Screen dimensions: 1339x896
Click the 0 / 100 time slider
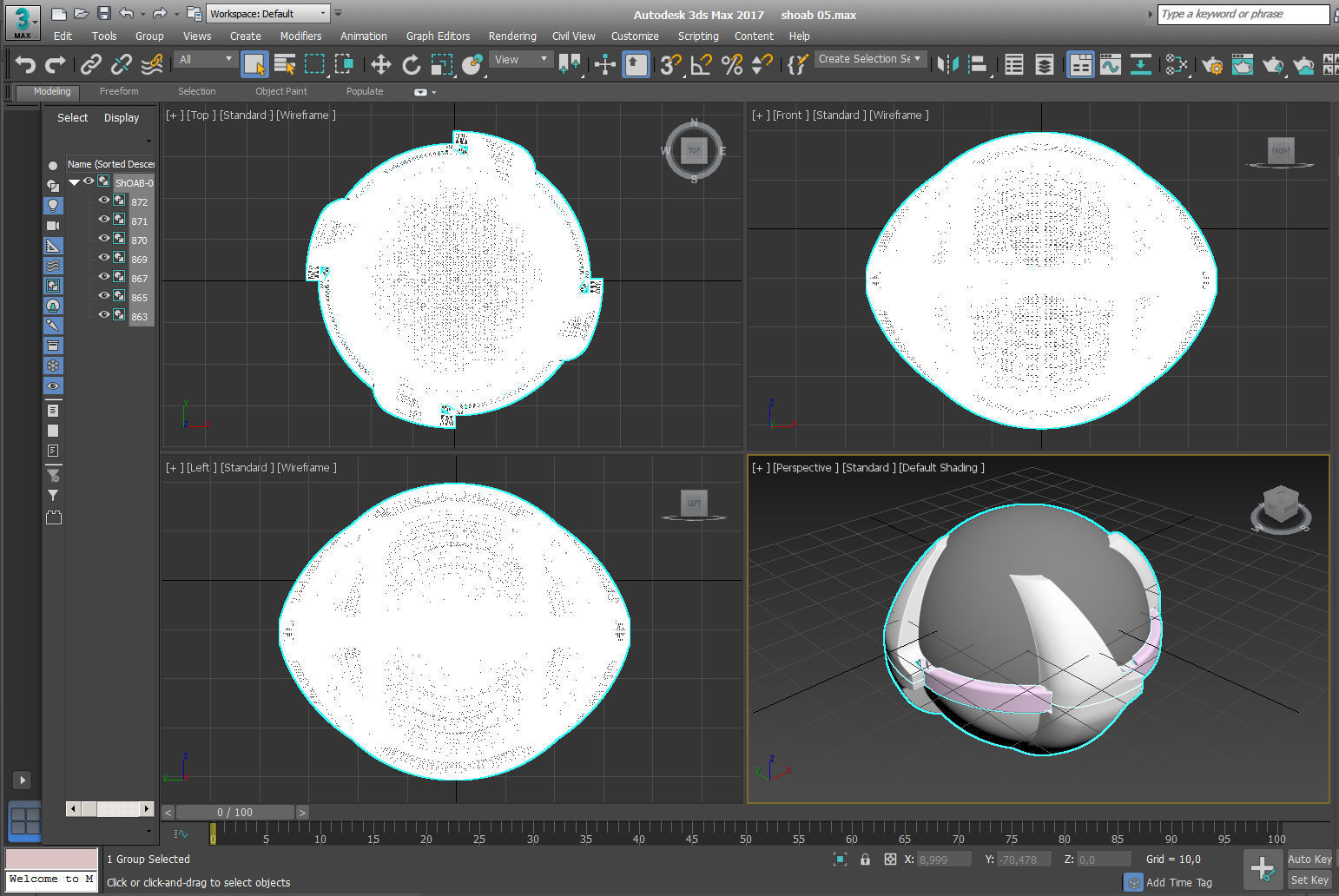[x=234, y=813]
